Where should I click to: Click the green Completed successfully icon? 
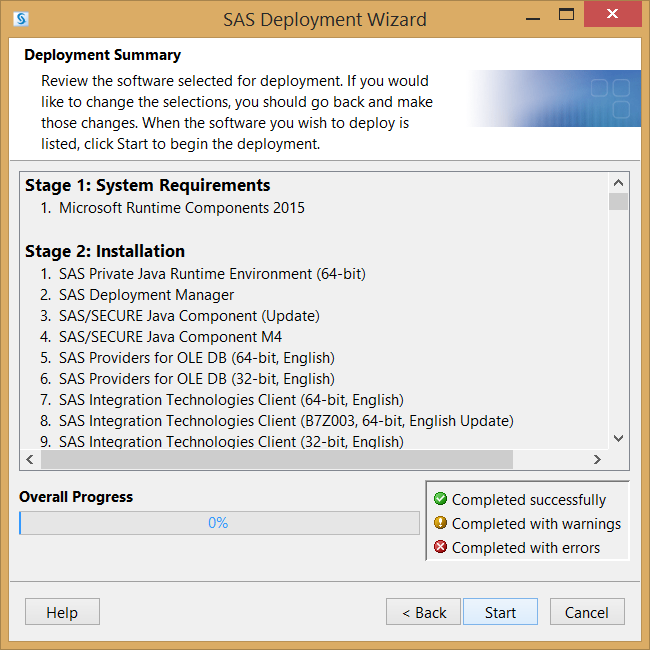(x=440, y=499)
